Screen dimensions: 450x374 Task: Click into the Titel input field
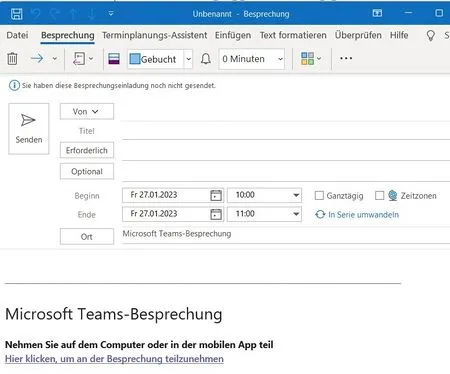[286, 131]
